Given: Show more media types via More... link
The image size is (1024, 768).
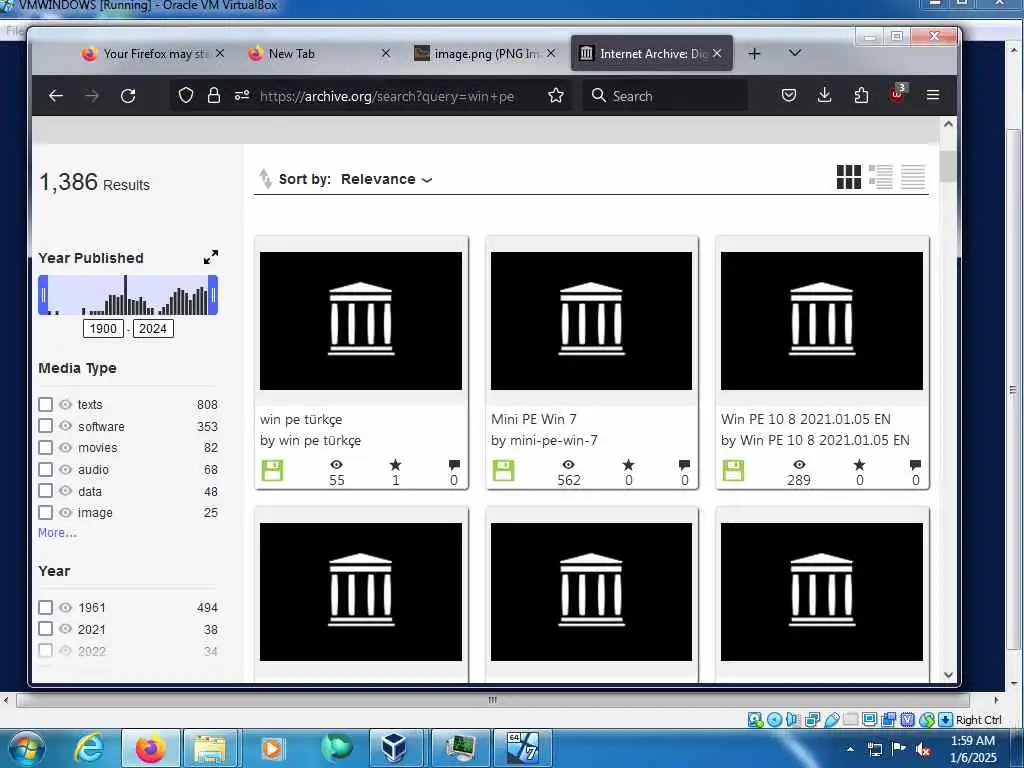Looking at the screenshot, I should (57, 533).
